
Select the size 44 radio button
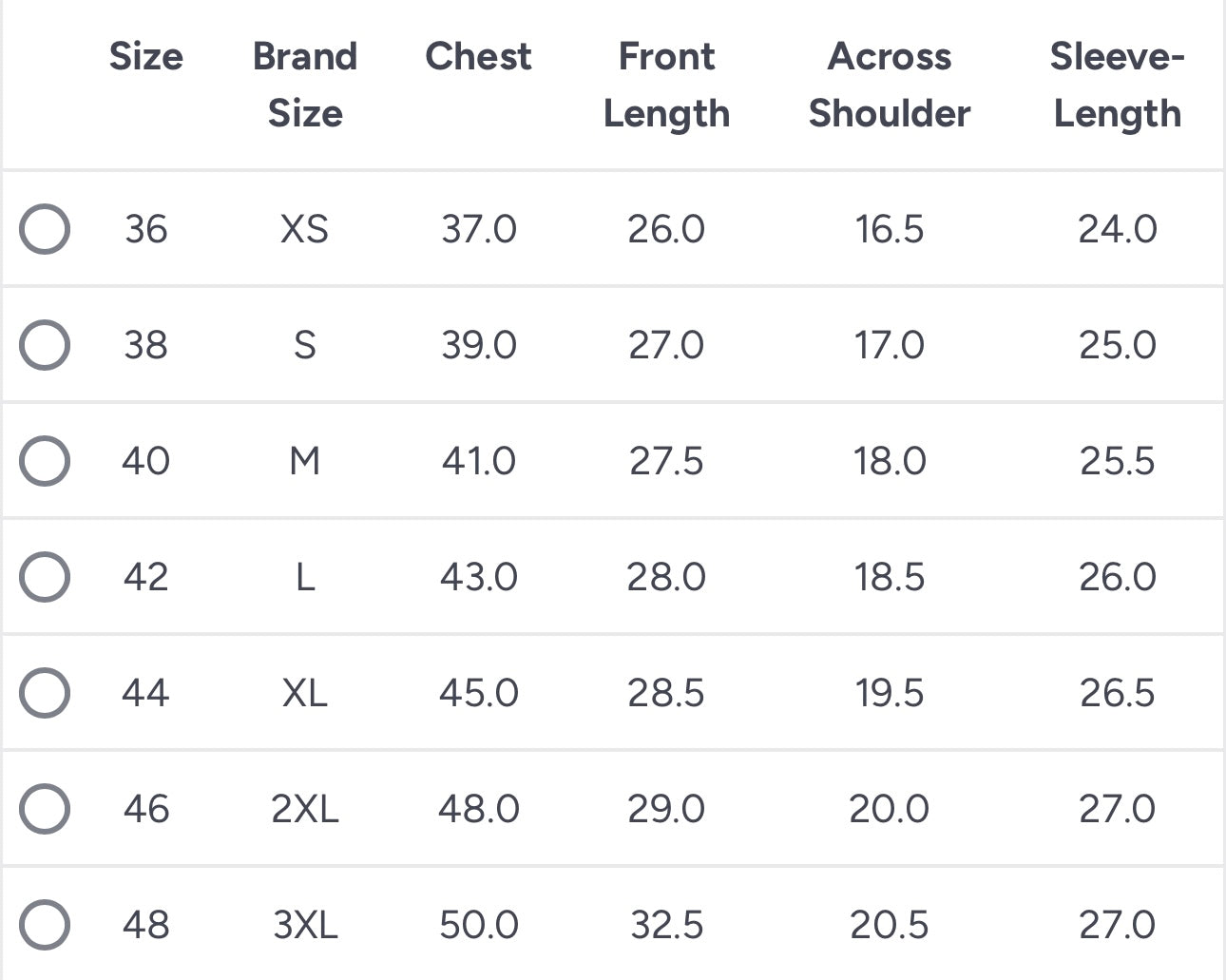coord(45,693)
